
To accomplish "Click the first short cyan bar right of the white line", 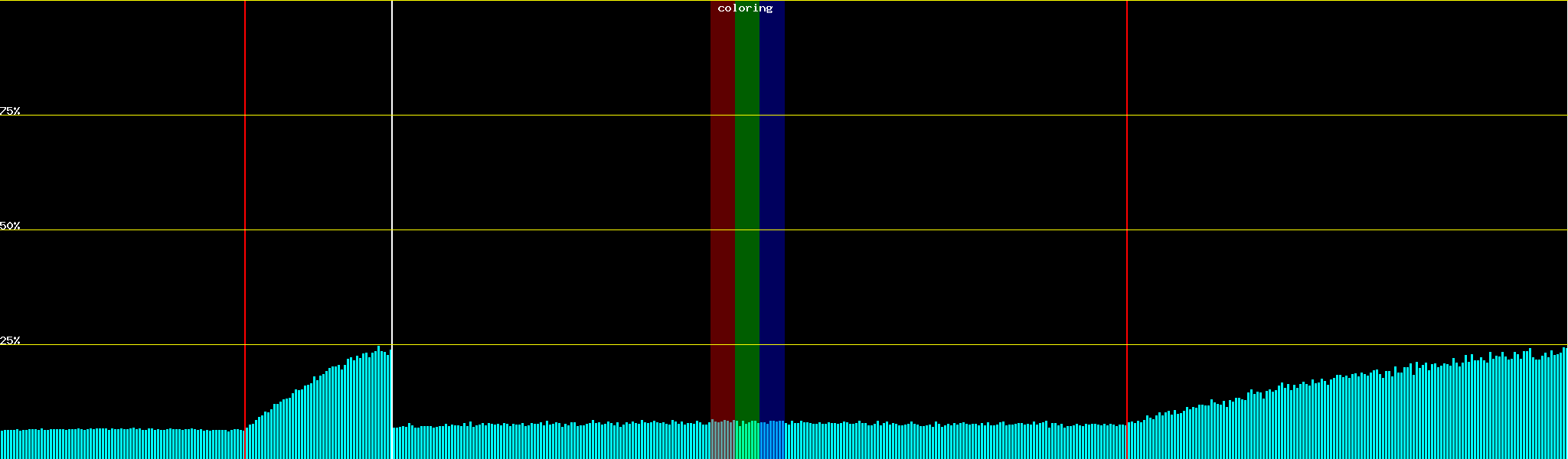I will point(394,443).
